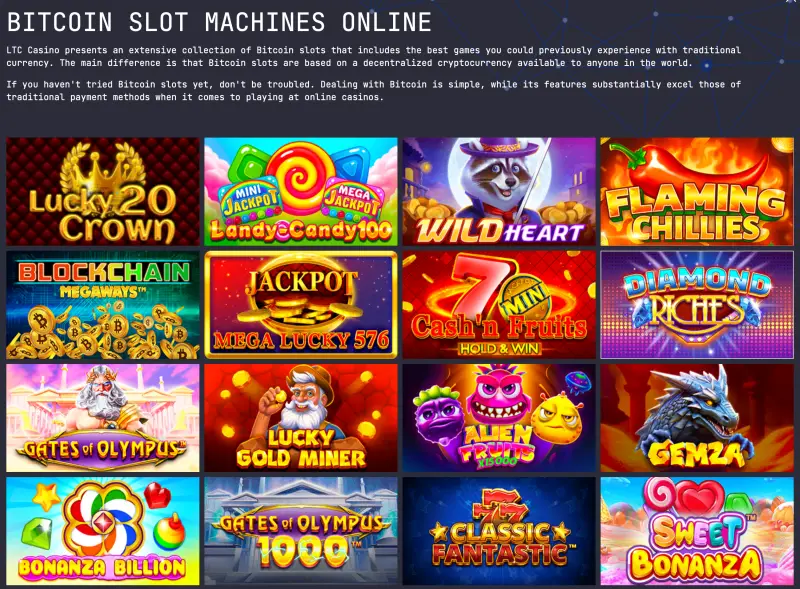The height and width of the screenshot is (589, 800).
Task: Open the Sweet Bonanza candy slot
Action: click(x=697, y=531)
